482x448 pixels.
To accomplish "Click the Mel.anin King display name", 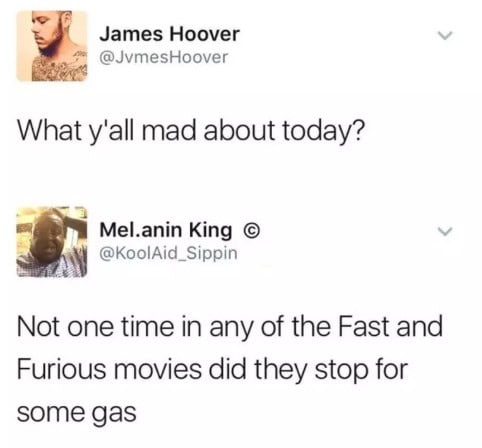I will 166,230.
